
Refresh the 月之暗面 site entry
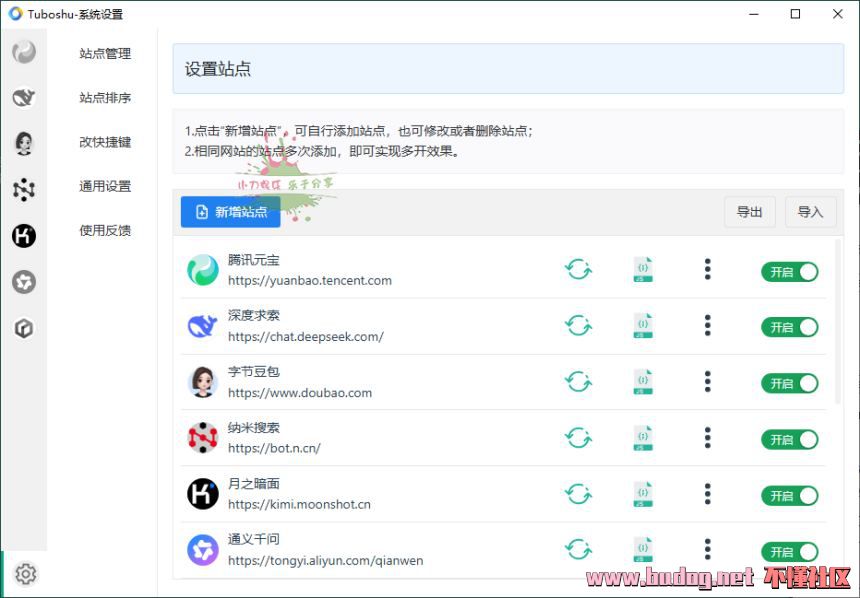pyautogui.click(x=578, y=494)
